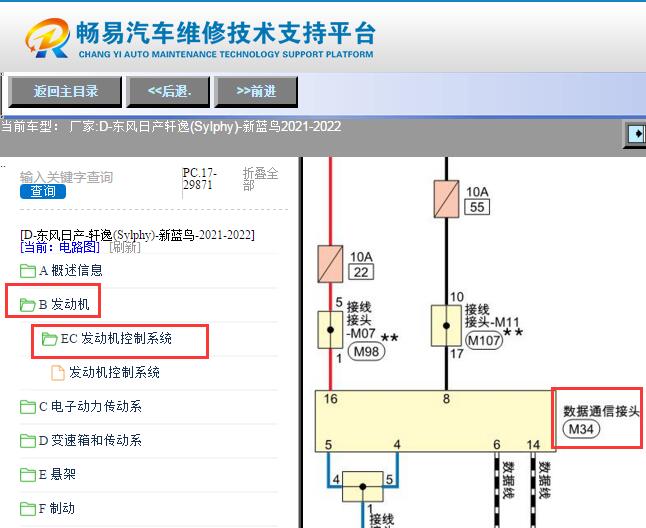646x528 pixels.
Task: Click the blue 查询 search button
Action: point(43,192)
